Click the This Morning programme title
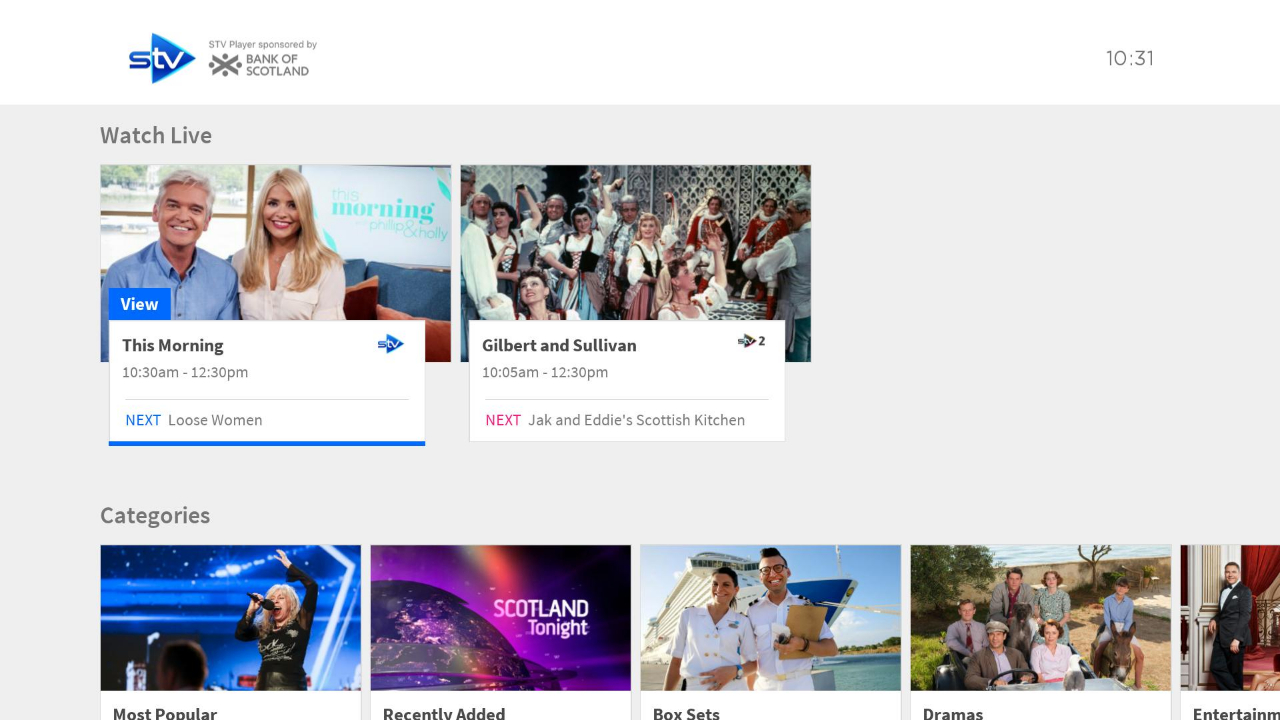Screen dimensions: 1280x720 (x=173, y=345)
